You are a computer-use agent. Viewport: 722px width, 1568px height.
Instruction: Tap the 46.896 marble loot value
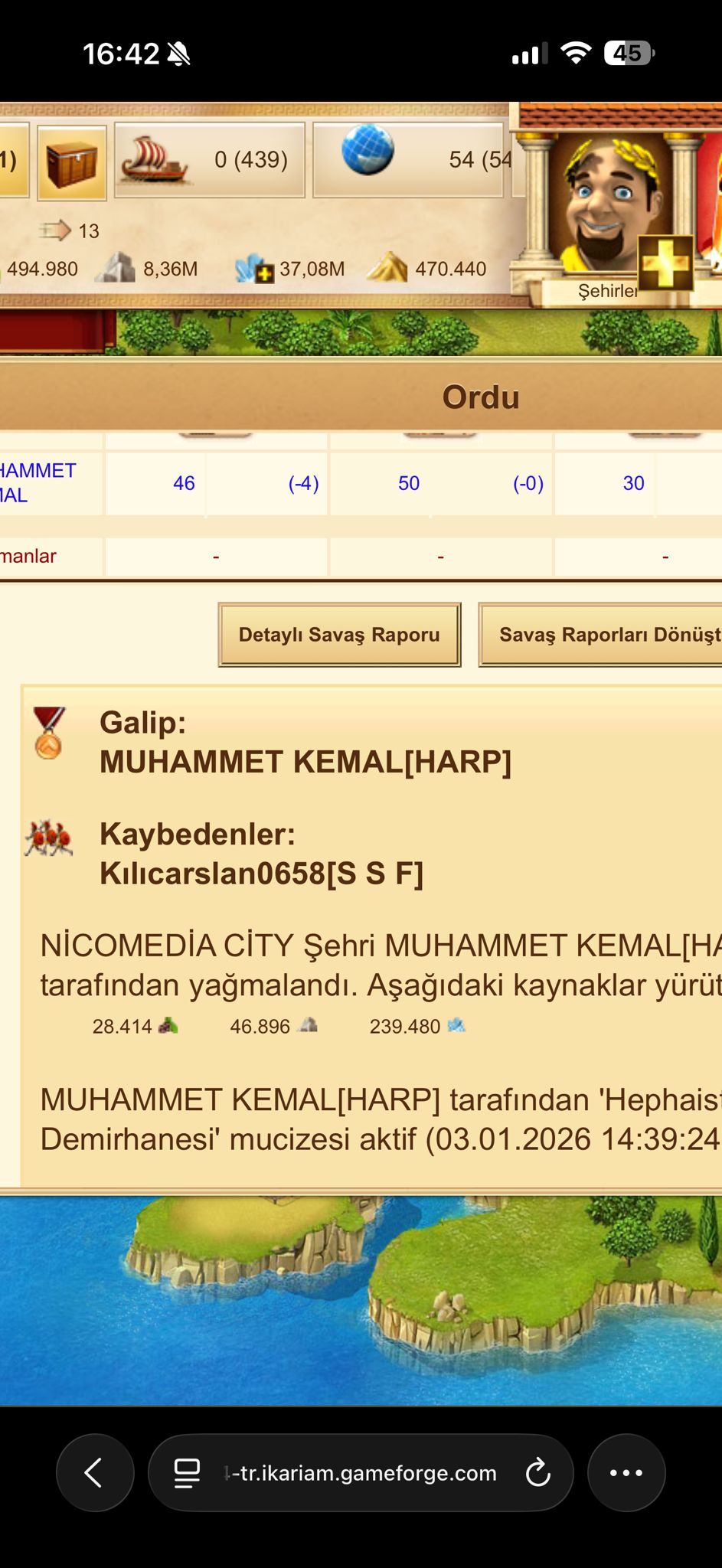pyautogui.click(x=260, y=1026)
